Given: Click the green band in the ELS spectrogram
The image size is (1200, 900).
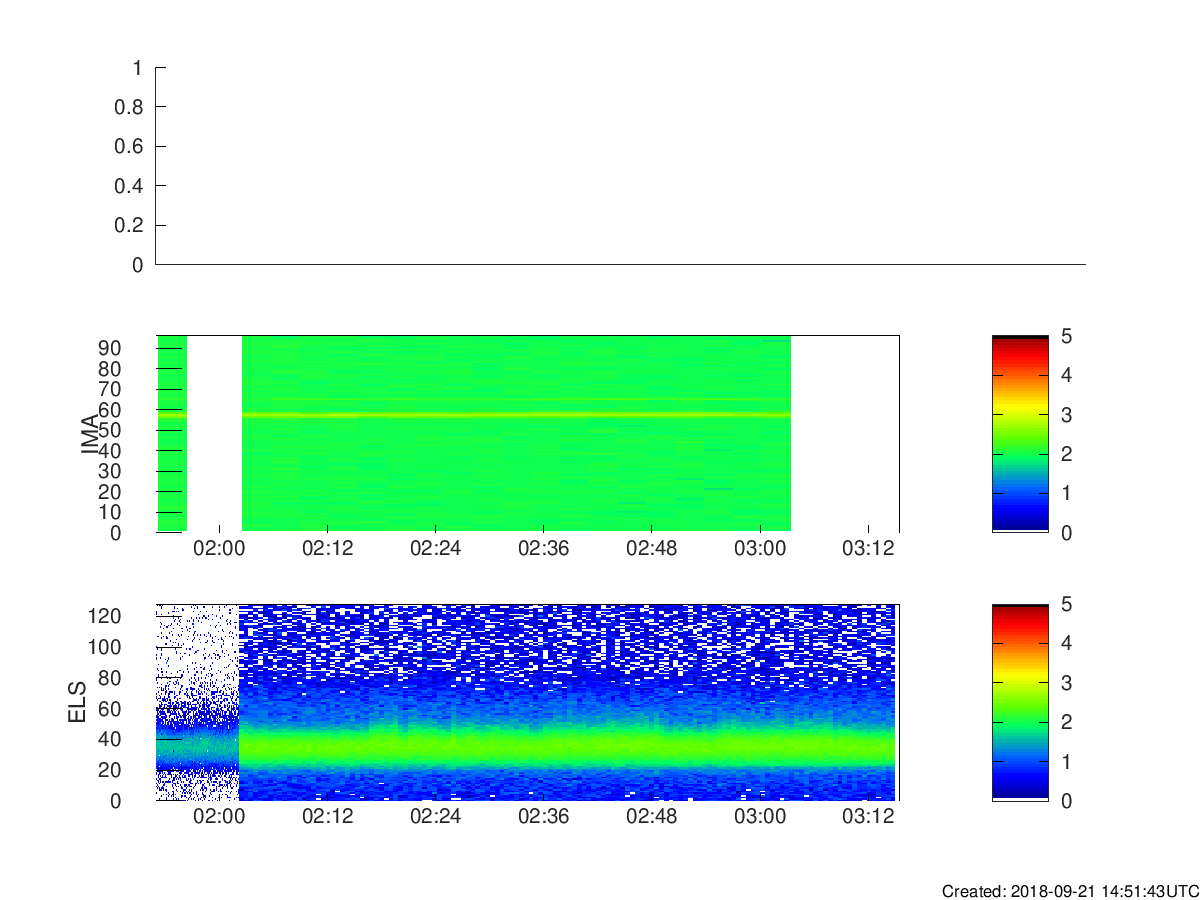Looking at the screenshot, I should click(568, 747).
